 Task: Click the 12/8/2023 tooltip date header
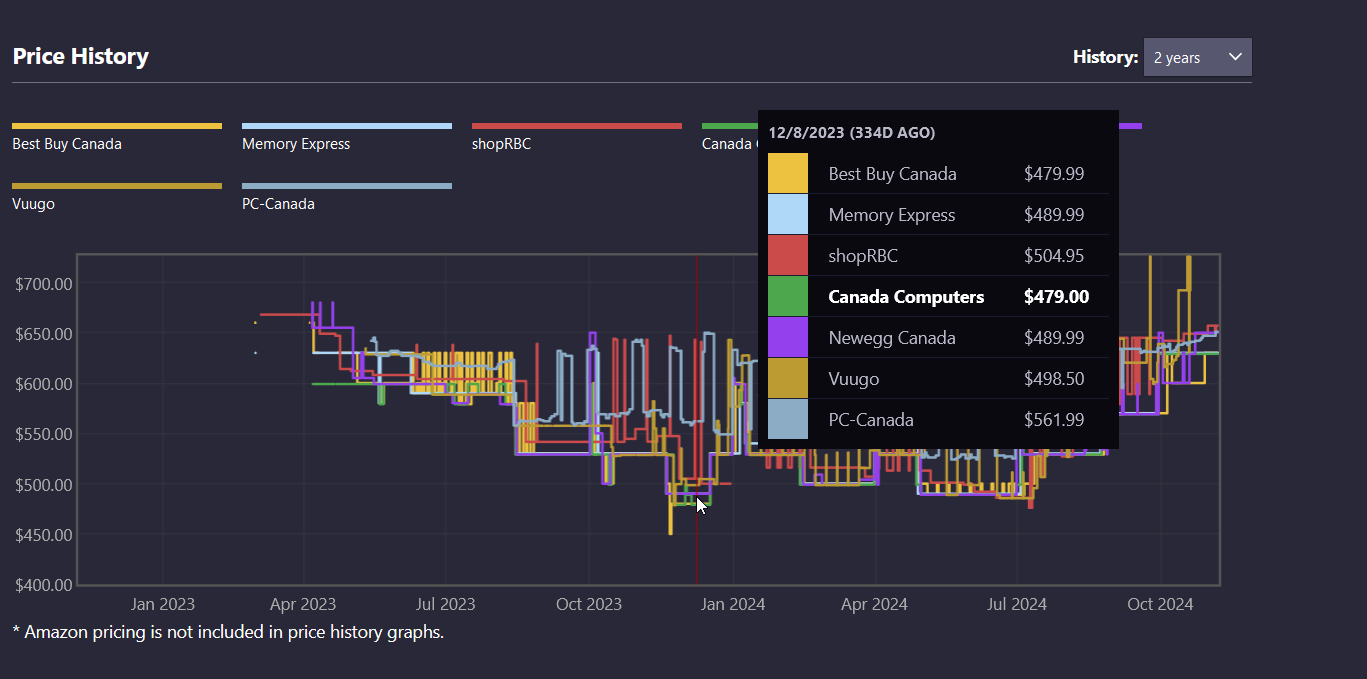tap(852, 132)
